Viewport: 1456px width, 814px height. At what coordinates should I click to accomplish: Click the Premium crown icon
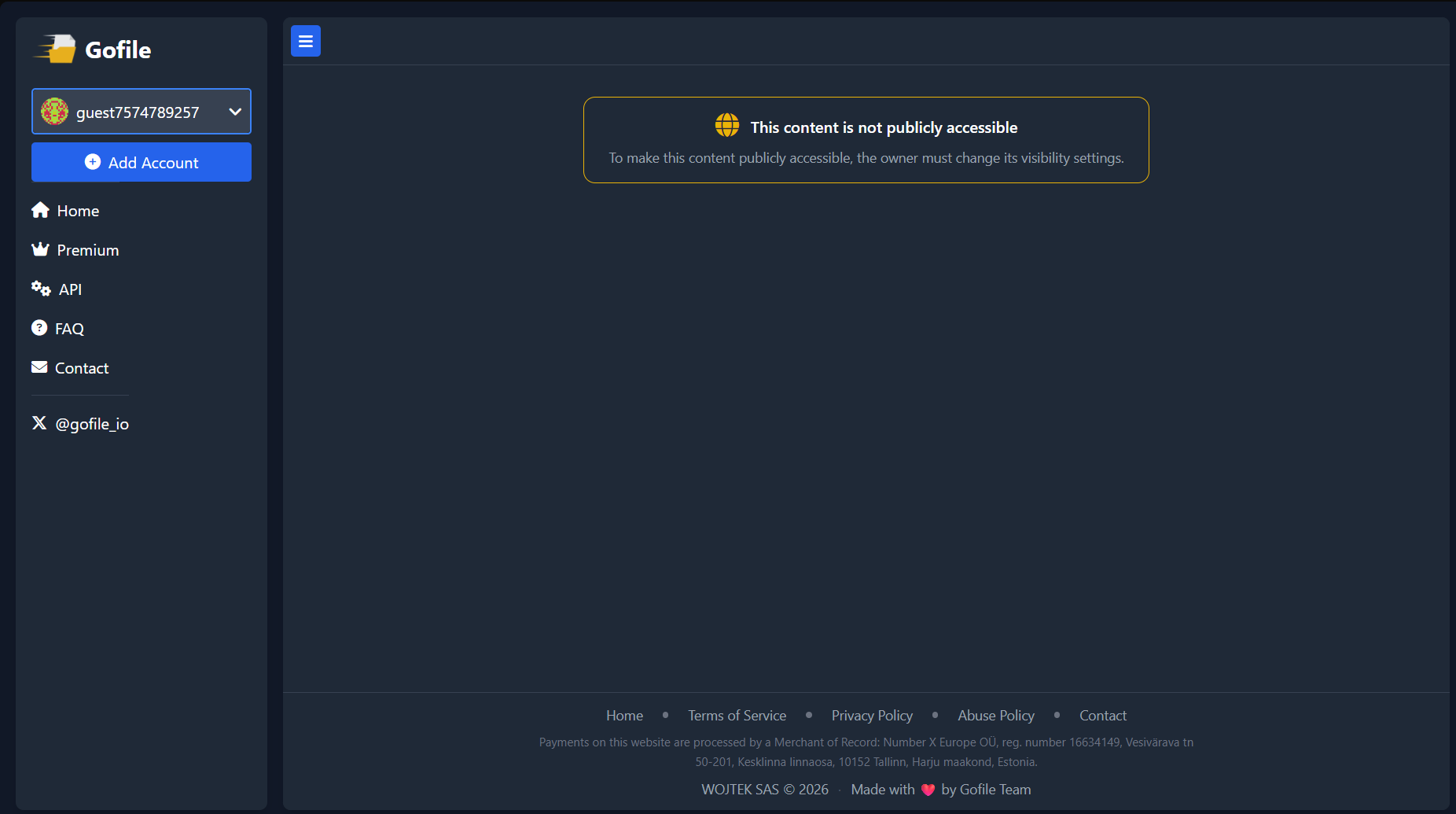[41, 249]
